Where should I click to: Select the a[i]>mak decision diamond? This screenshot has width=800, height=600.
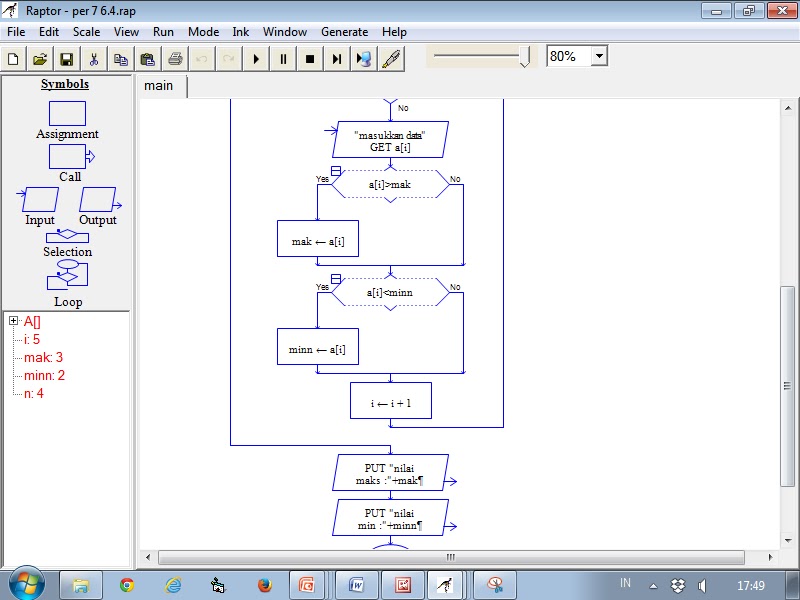pos(390,185)
